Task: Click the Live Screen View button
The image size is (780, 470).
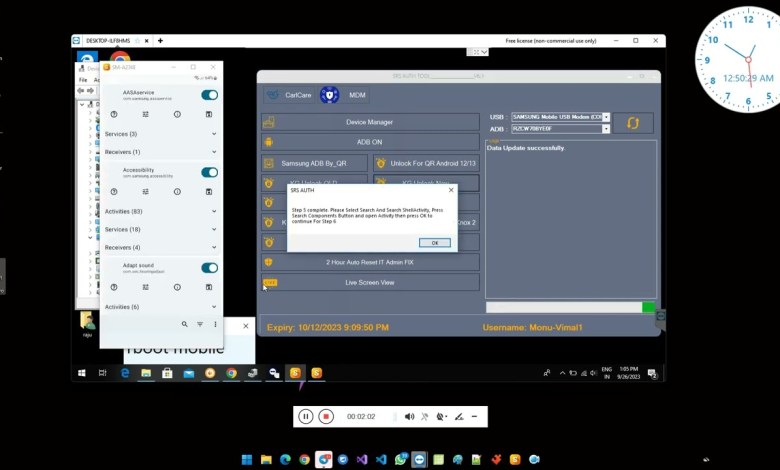Action: click(370, 282)
